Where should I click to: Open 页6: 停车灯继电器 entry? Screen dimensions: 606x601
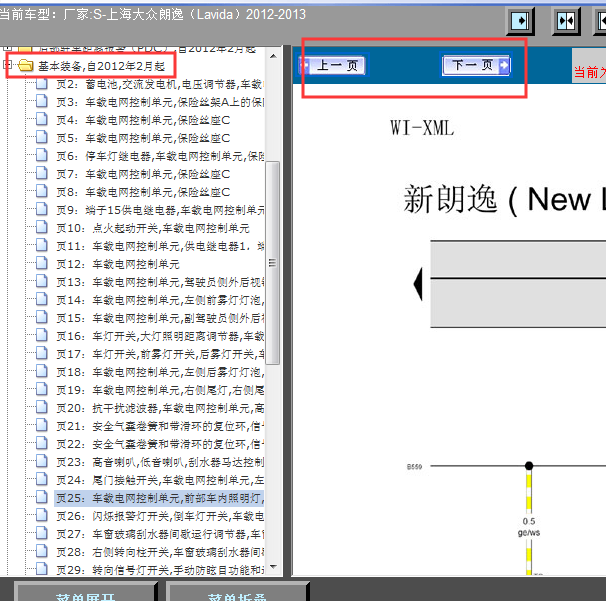coord(160,156)
